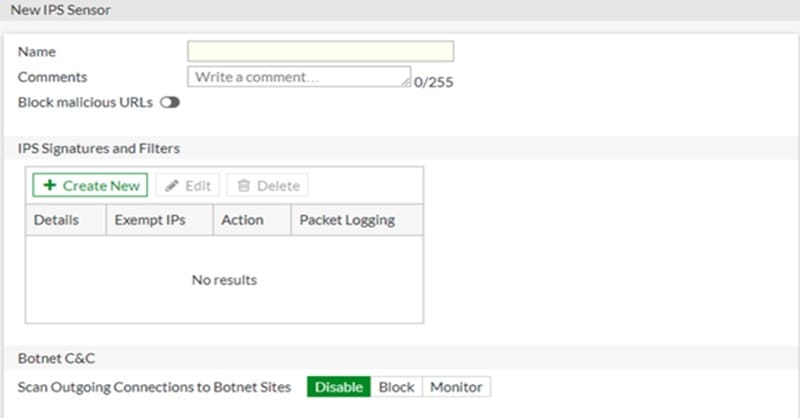800x418 pixels.
Task: Click the 0/255 character counter
Action: pyautogui.click(x=434, y=82)
